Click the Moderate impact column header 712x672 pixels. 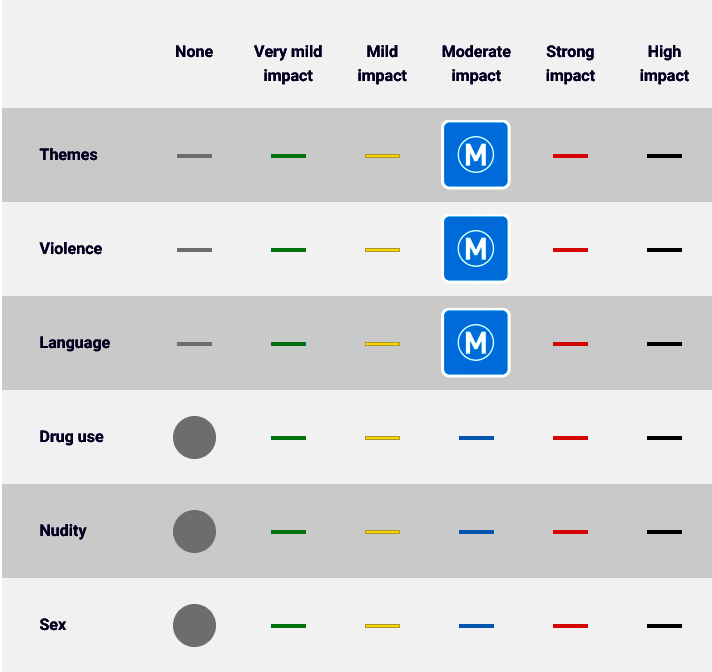tap(476, 63)
